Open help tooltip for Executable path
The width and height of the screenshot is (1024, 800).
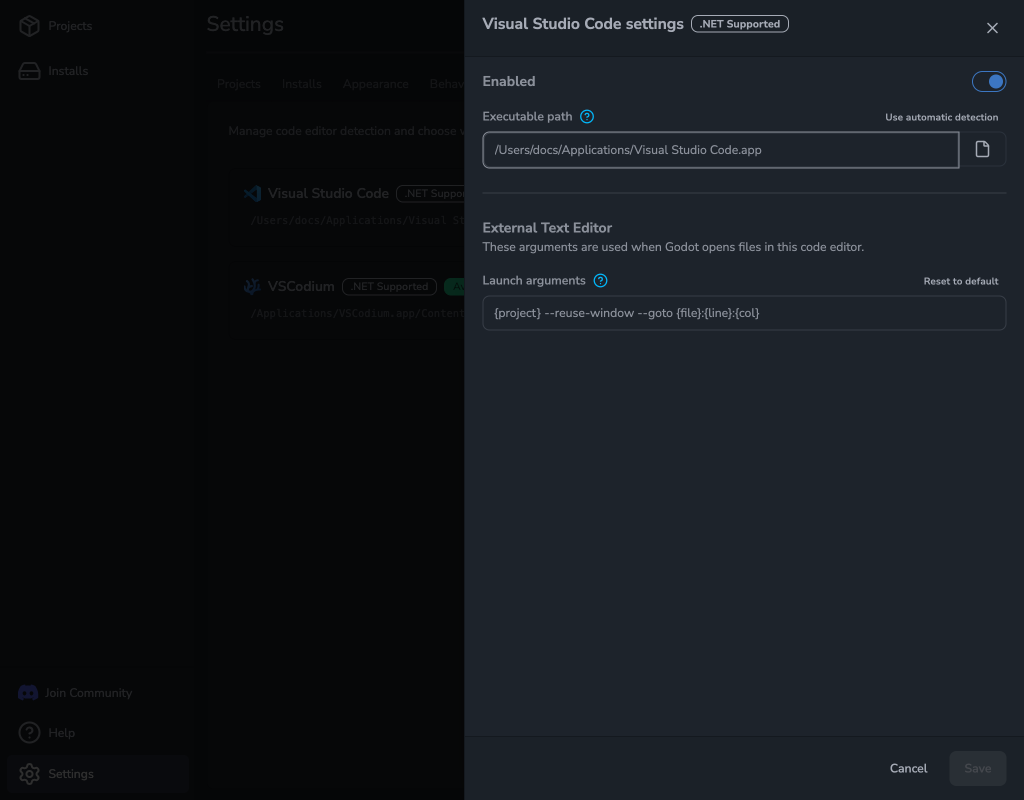[x=586, y=117]
